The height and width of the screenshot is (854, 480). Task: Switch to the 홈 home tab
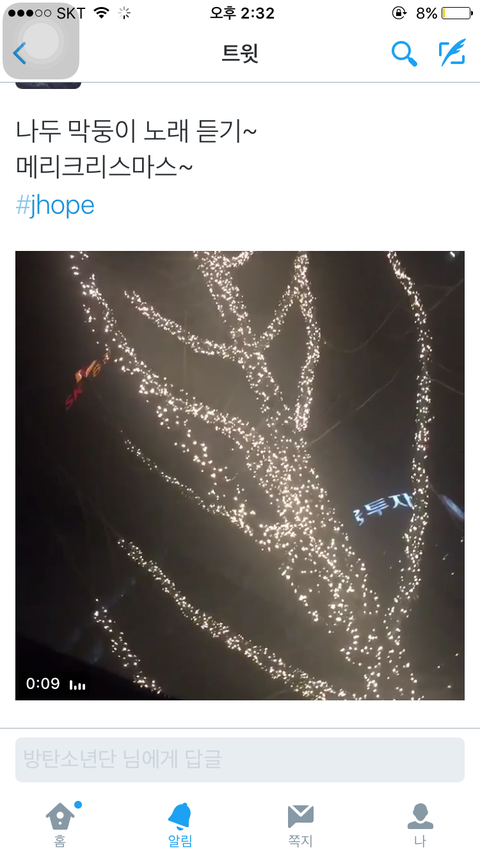point(60,825)
